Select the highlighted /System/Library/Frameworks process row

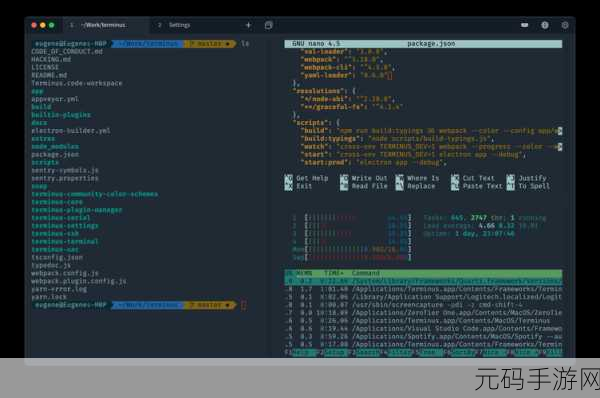(x=423, y=281)
